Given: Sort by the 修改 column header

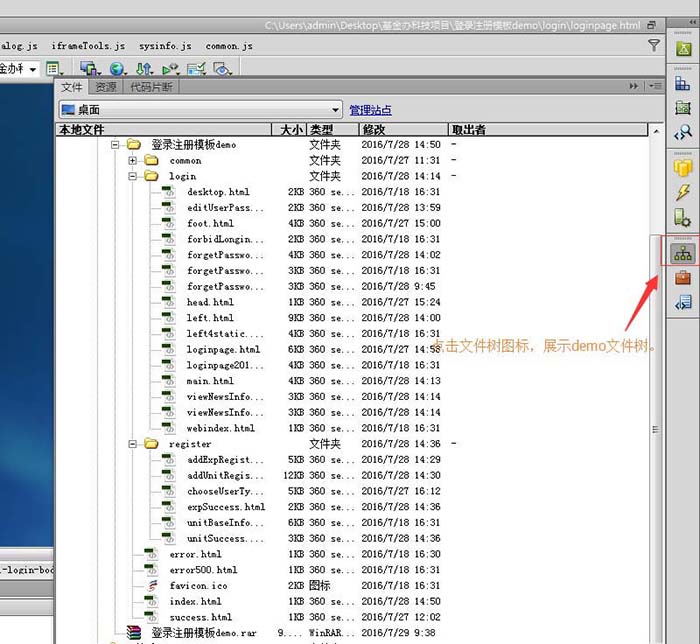Looking at the screenshot, I should pos(403,130).
